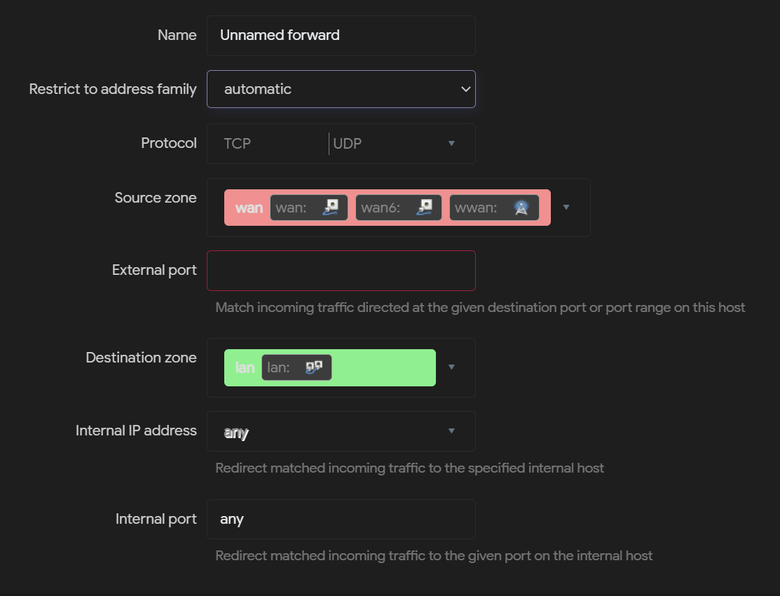Expand the Source zone dropdown arrow

(566, 207)
